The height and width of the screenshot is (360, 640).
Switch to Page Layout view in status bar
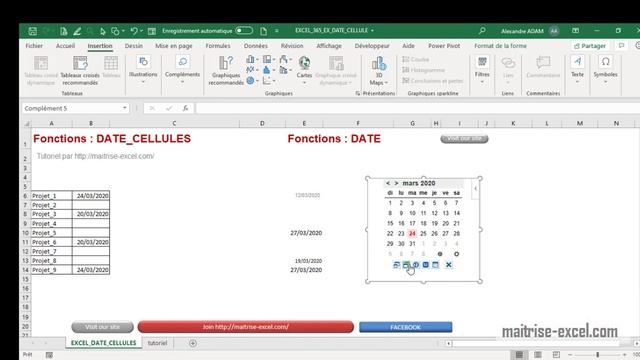tap(538, 355)
